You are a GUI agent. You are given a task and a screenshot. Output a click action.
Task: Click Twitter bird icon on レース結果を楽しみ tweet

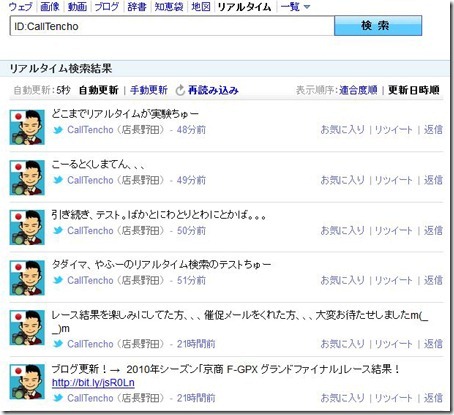(x=58, y=344)
